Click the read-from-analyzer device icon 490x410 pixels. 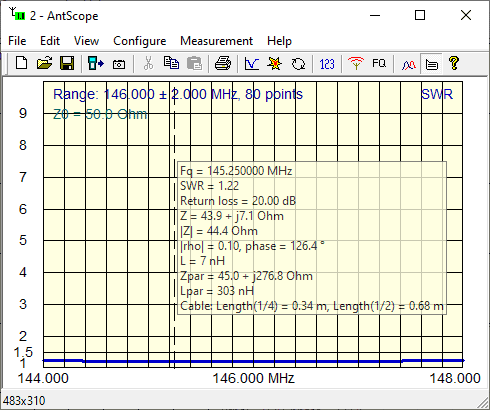click(x=96, y=63)
